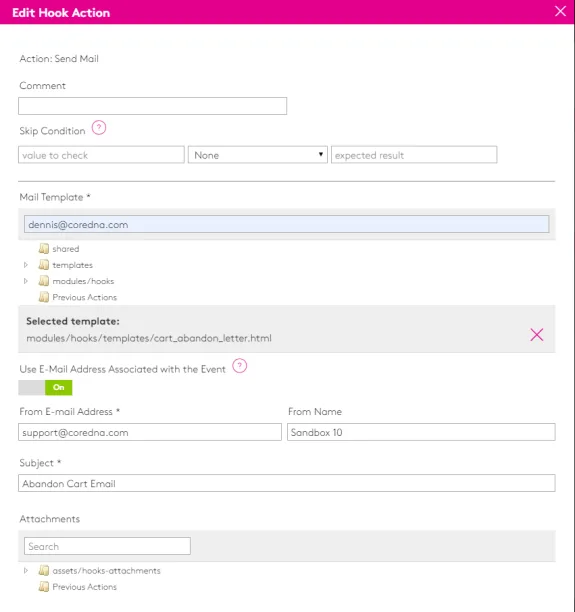Image resolution: width=575 pixels, height=612 pixels.
Task: Click the Mail Template search field
Action: pyautogui.click(x=287, y=224)
